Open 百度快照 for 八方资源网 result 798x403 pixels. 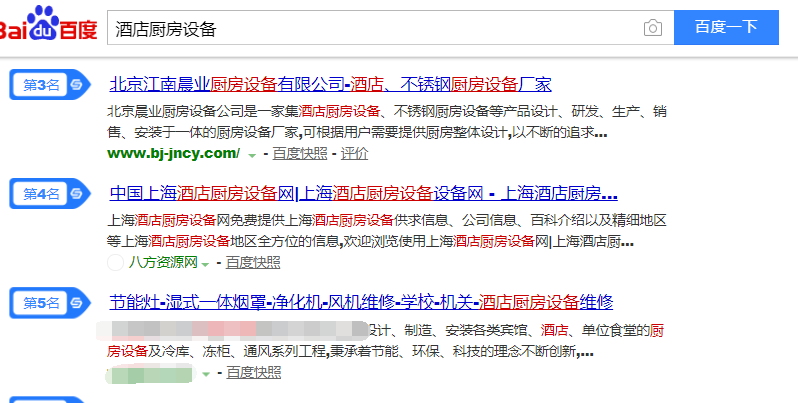(253, 263)
